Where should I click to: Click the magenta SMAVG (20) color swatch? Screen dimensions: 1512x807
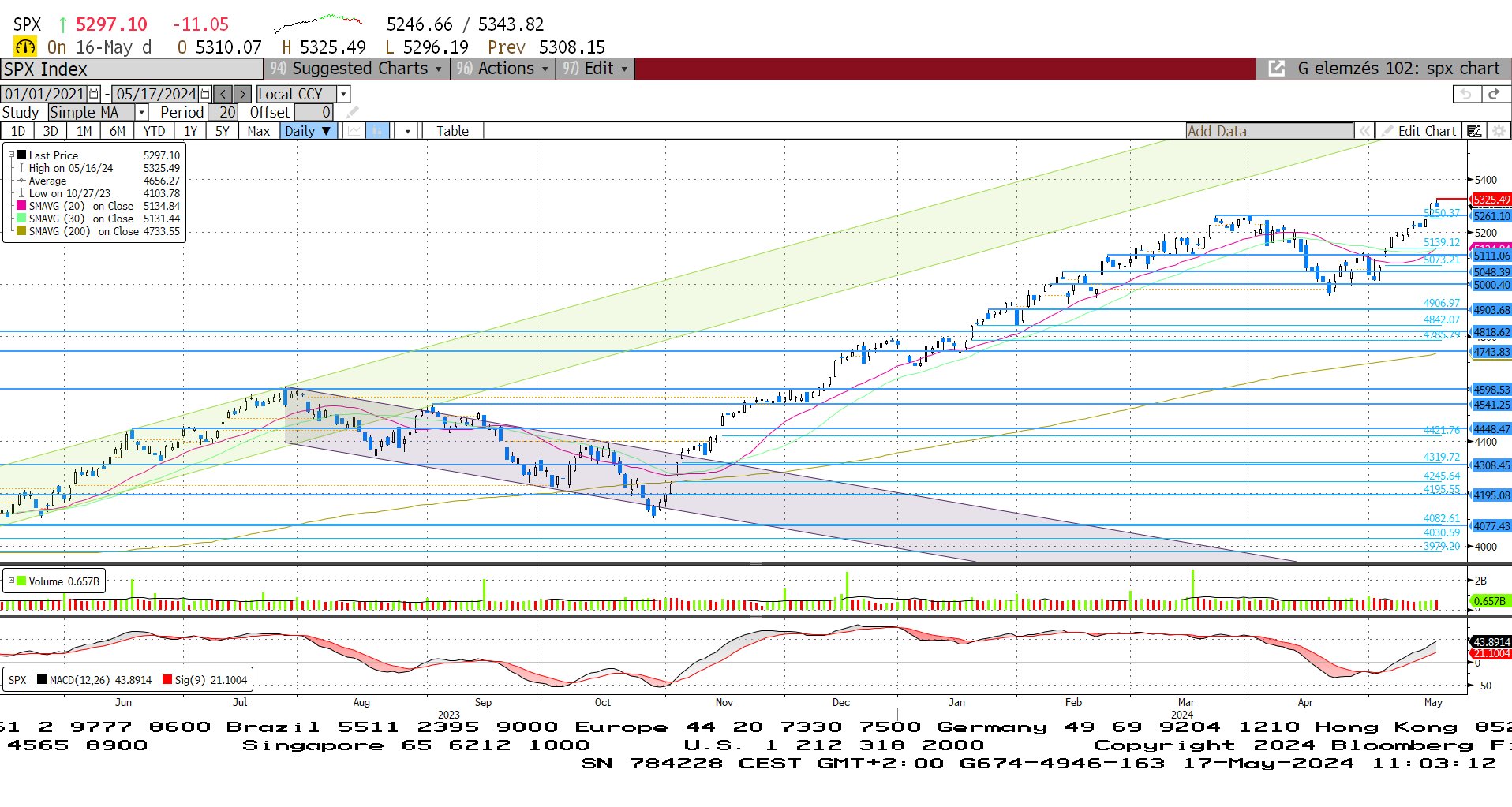point(21,206)
